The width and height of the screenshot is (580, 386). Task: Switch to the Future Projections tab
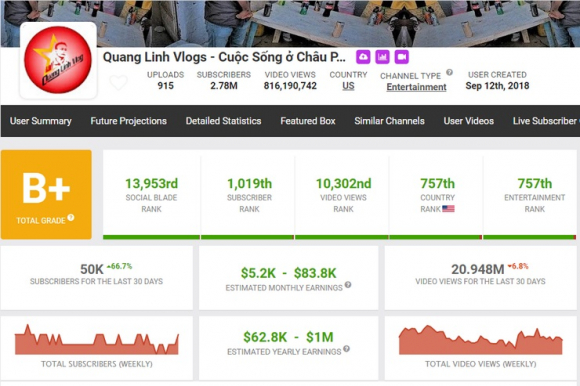click(128, 121)
